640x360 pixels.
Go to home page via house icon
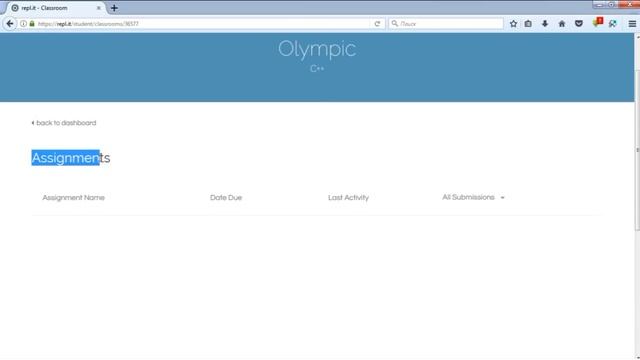pos(562,24)
